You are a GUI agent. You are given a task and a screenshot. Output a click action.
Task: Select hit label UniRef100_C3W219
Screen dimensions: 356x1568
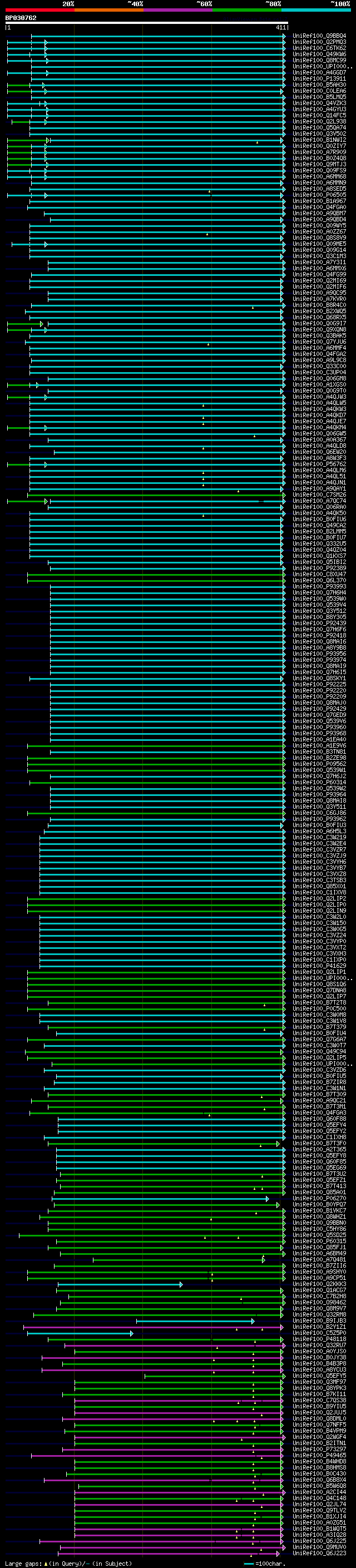pyautogui.click(x=319, y=837)
